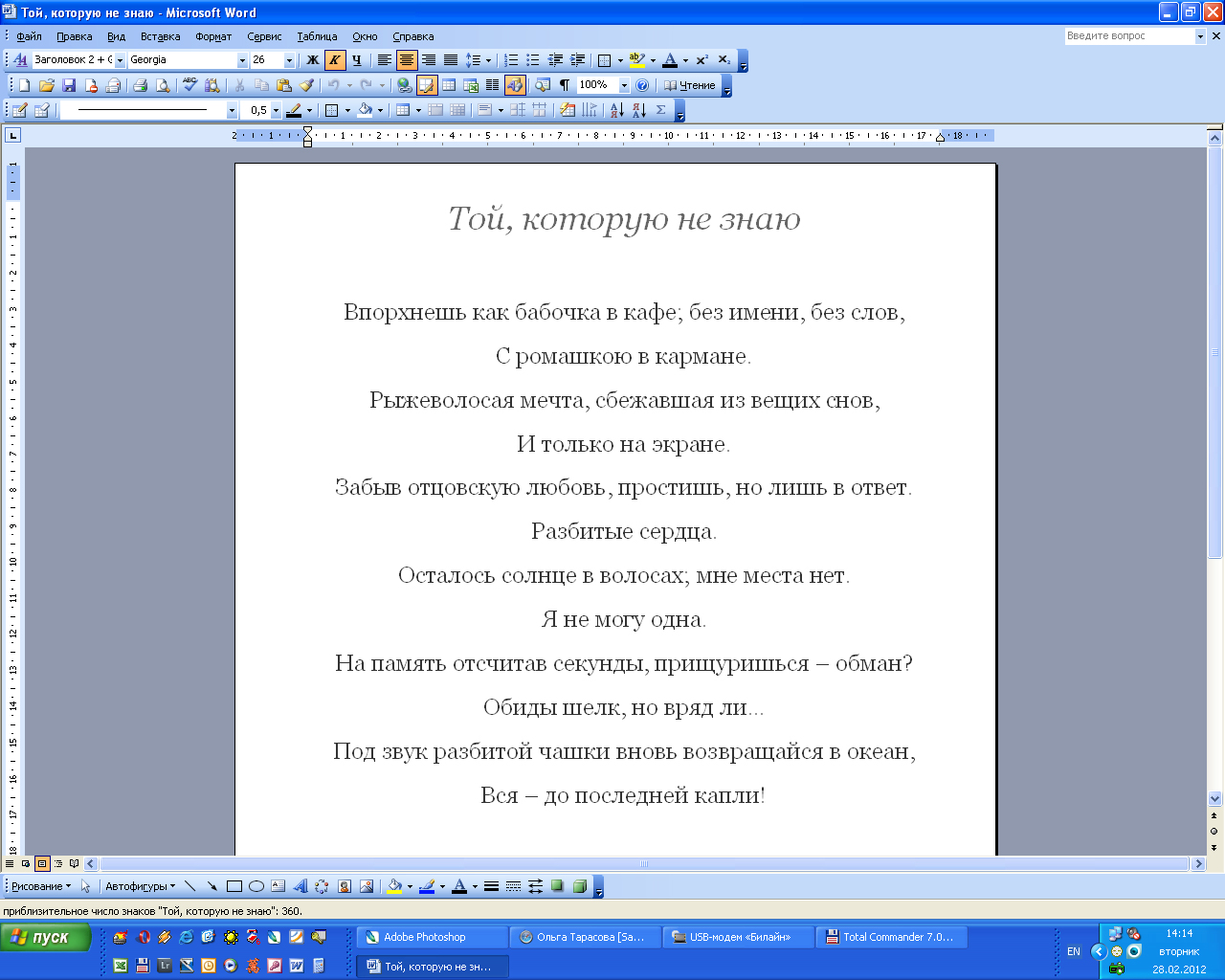Justify the text alignment
This screenshot has height=980, width=1225.
(x=451, y=60)
